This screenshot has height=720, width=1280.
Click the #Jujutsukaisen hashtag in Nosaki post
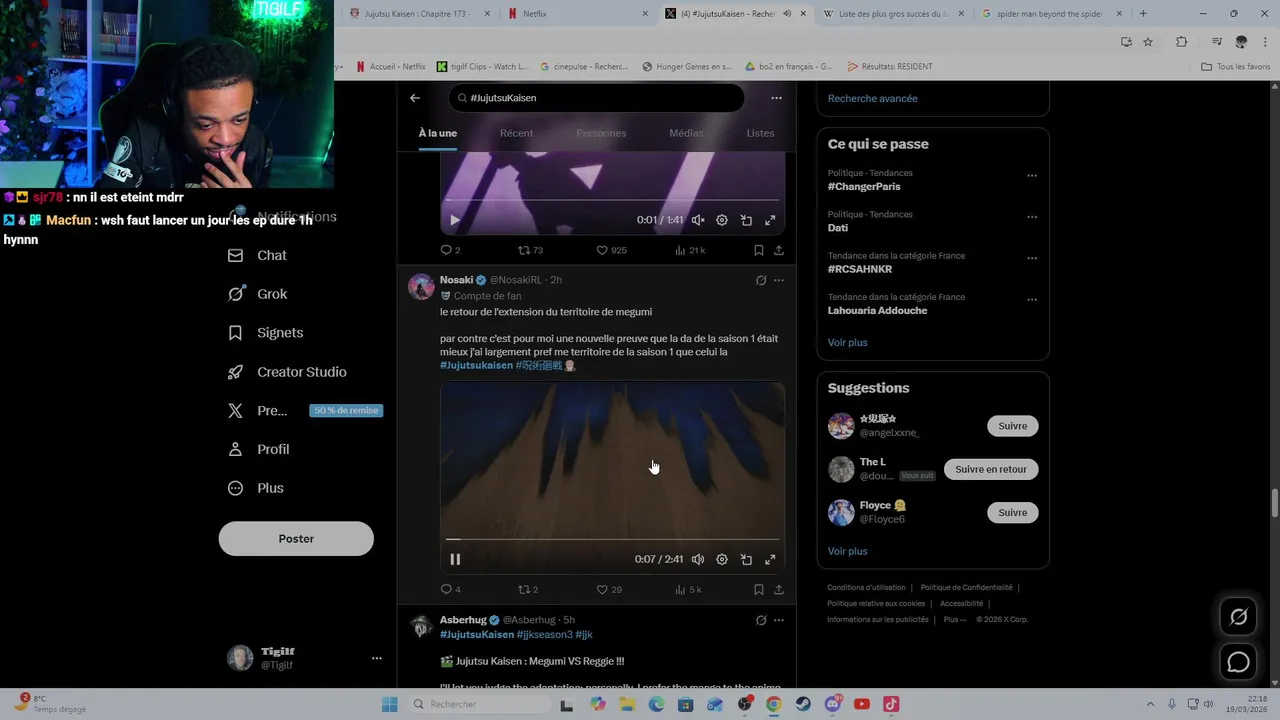click(476, 366)
